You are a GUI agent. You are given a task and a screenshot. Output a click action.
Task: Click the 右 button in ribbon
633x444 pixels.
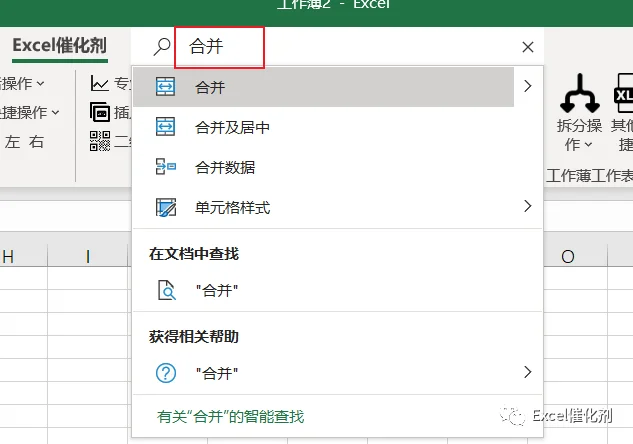[x=36, y=142]
